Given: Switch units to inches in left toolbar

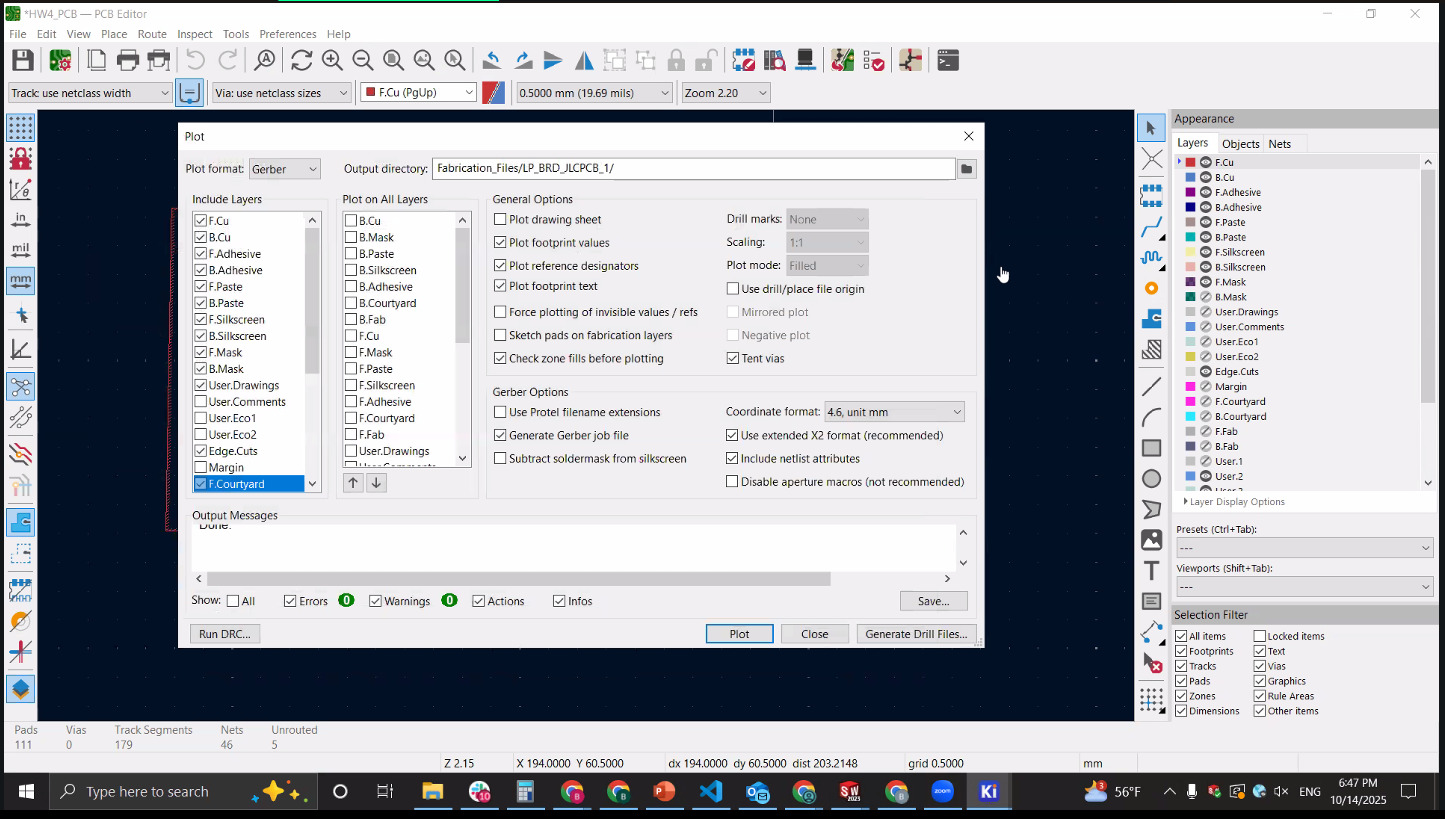Looking at the screenshot, I should (21, 220).
